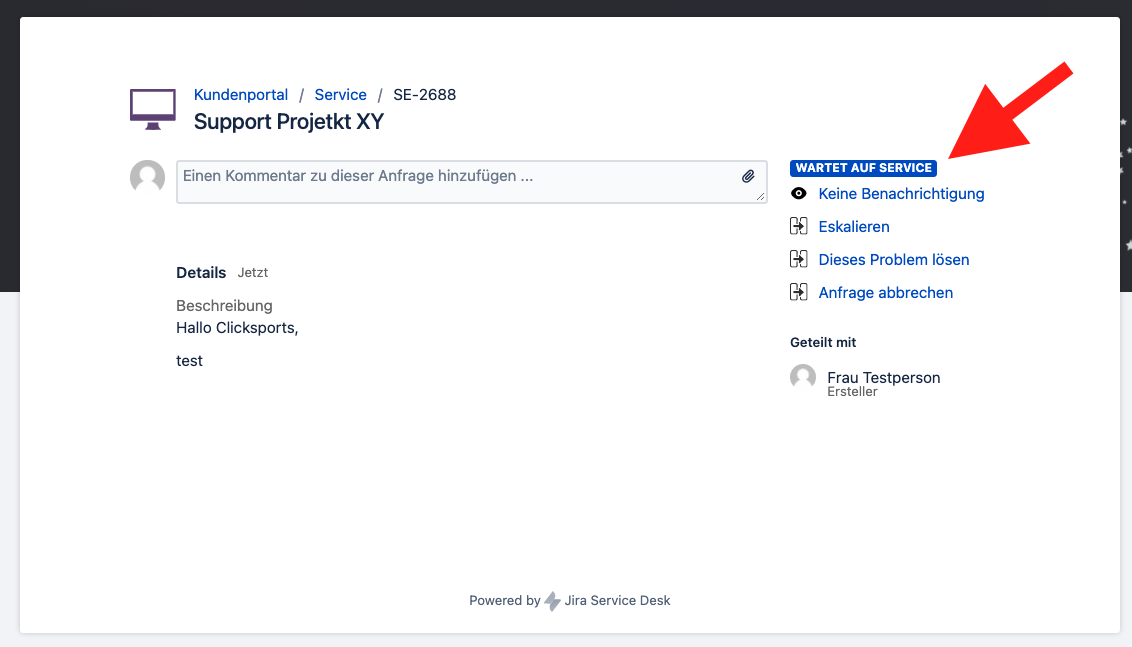Click the SE-2688 issue key
Image resolution: width=1132 pixels, height=647 pixels.
coord(424,95)
